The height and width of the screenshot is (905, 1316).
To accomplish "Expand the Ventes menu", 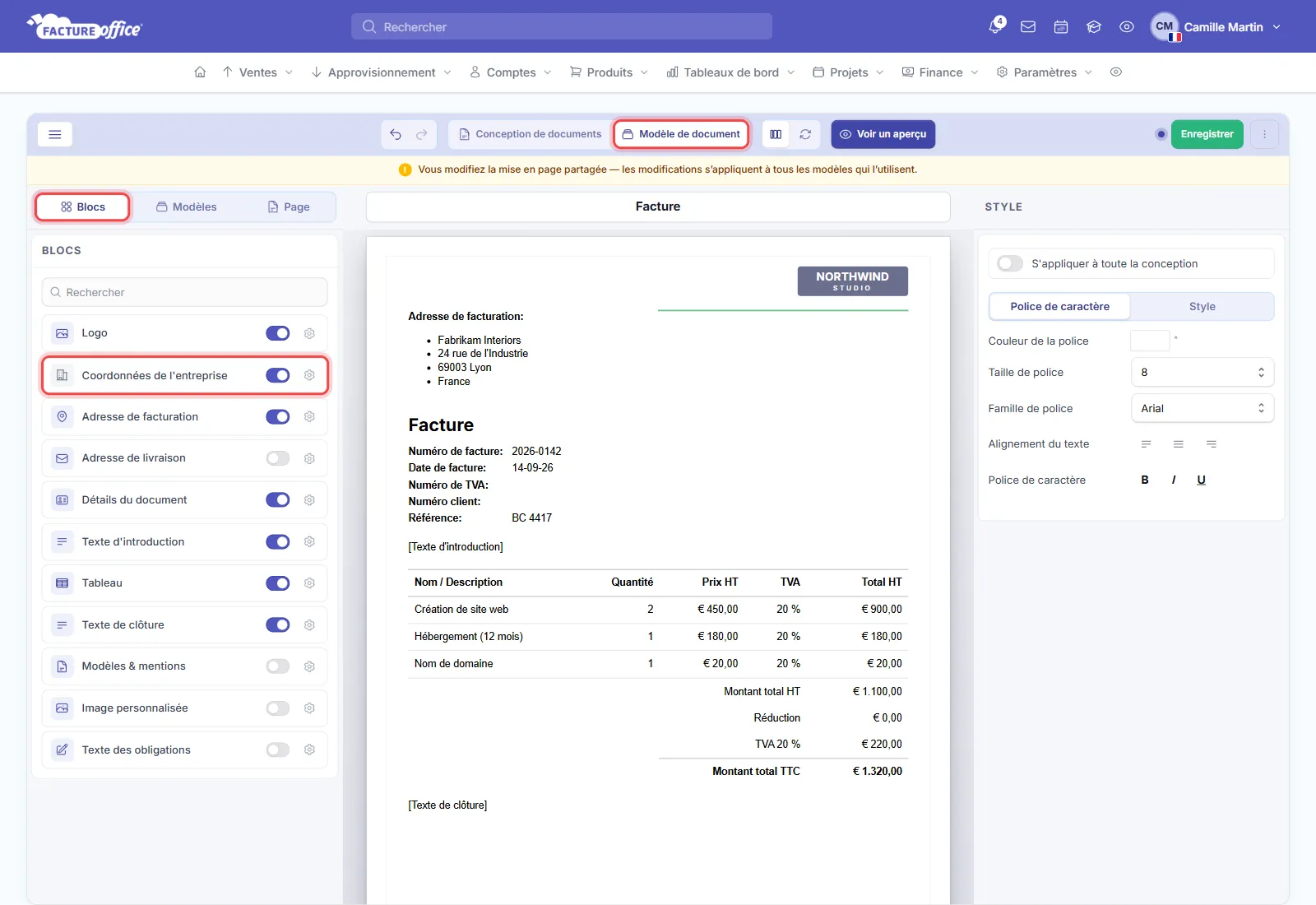I will click(257, 72).
